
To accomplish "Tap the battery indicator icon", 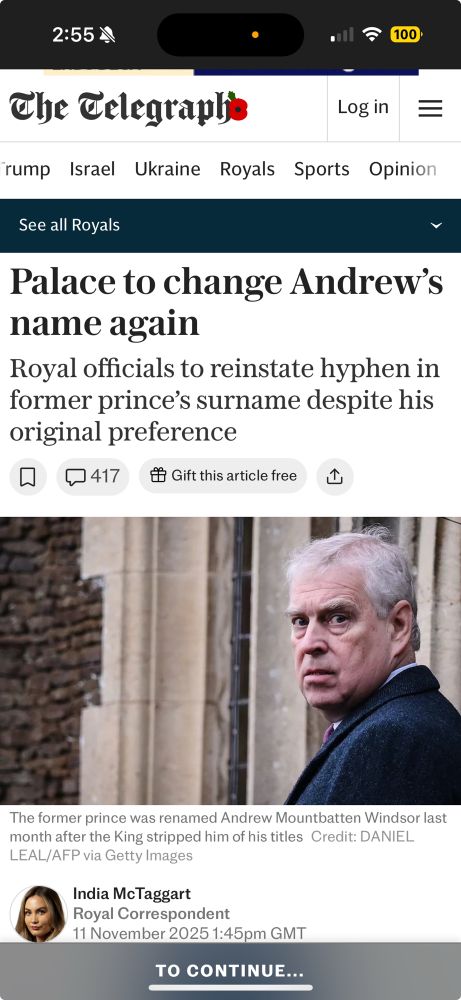I will pos(406,34).
